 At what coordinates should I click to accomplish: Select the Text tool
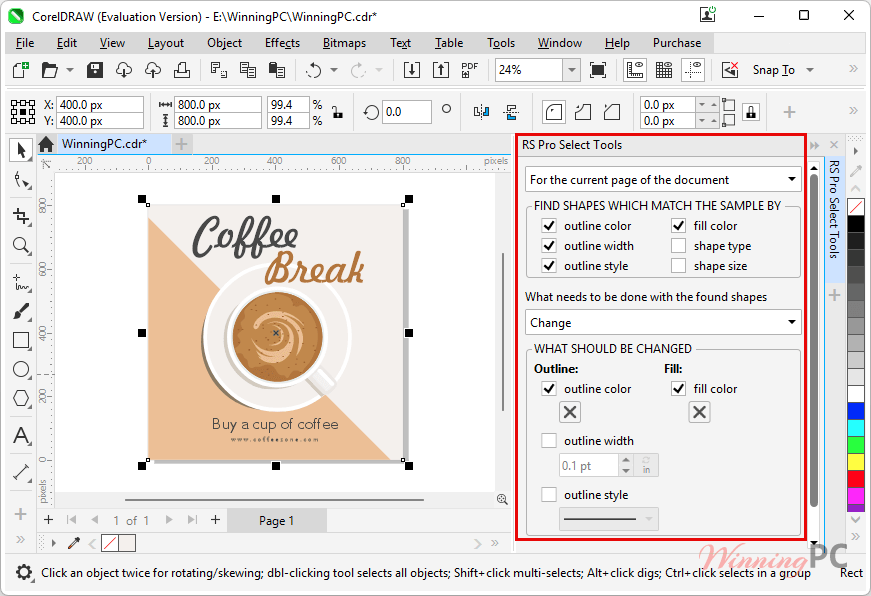pyautogui.click(x=21, y=435)
